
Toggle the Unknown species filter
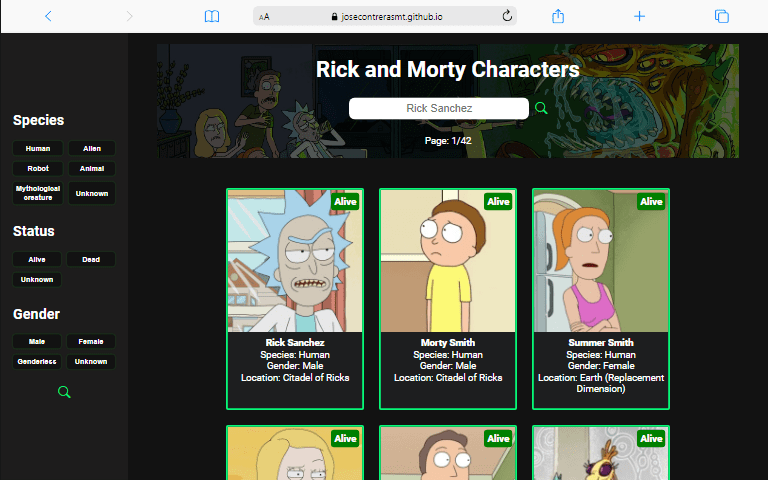coord(92,193)
